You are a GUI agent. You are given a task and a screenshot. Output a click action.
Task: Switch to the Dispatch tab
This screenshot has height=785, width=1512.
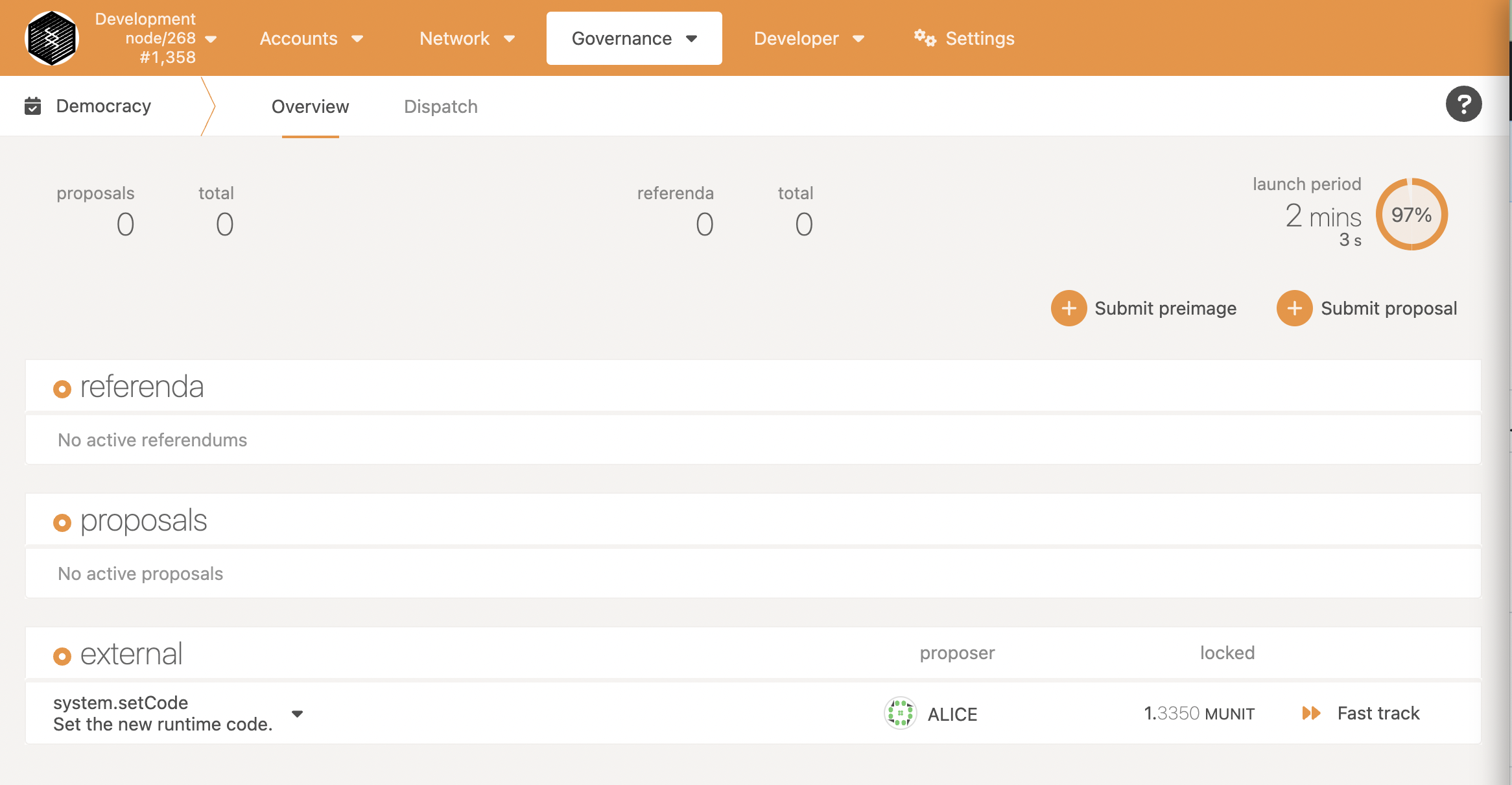440,106
